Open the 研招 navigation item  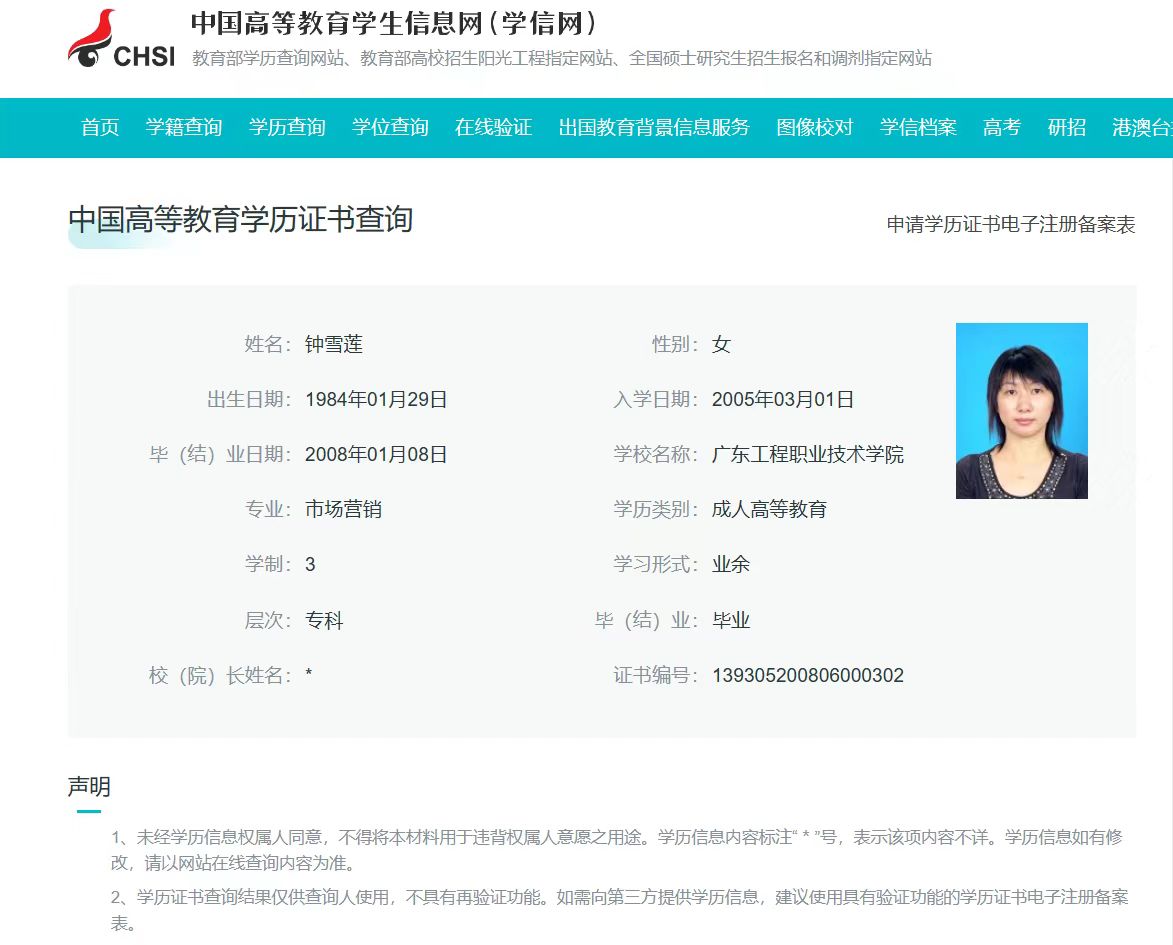point(1067,127)
